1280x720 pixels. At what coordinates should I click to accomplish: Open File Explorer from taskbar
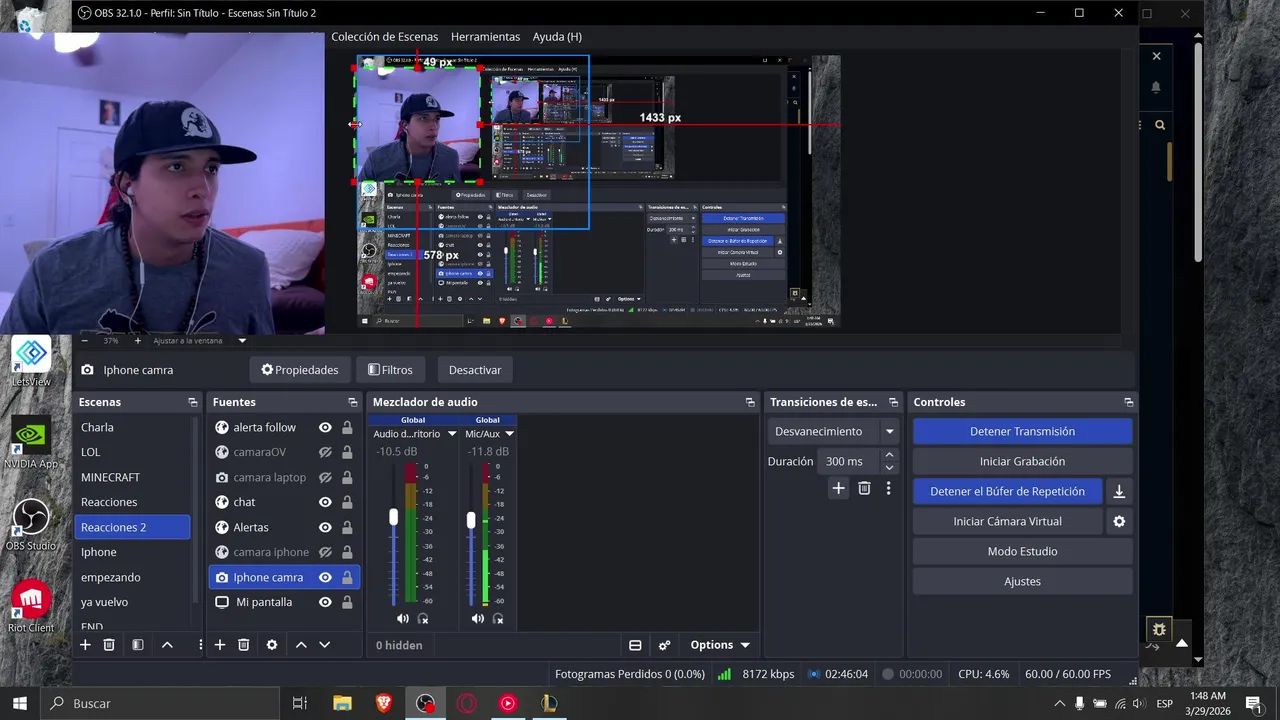coord(342,703)
